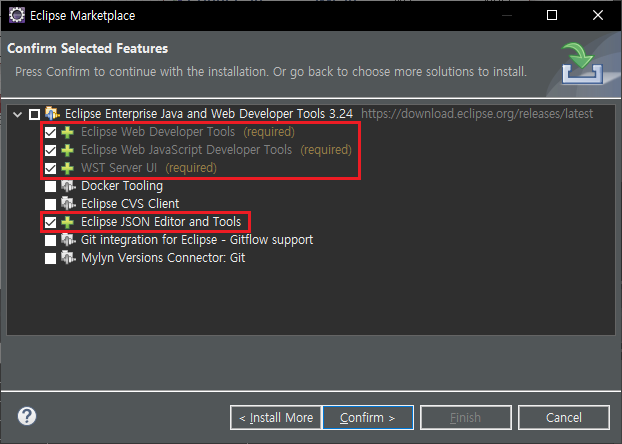Click green plus icon beside WST Server UI
622x444 pixels.
pyautogui.click(x=67, y=168)
